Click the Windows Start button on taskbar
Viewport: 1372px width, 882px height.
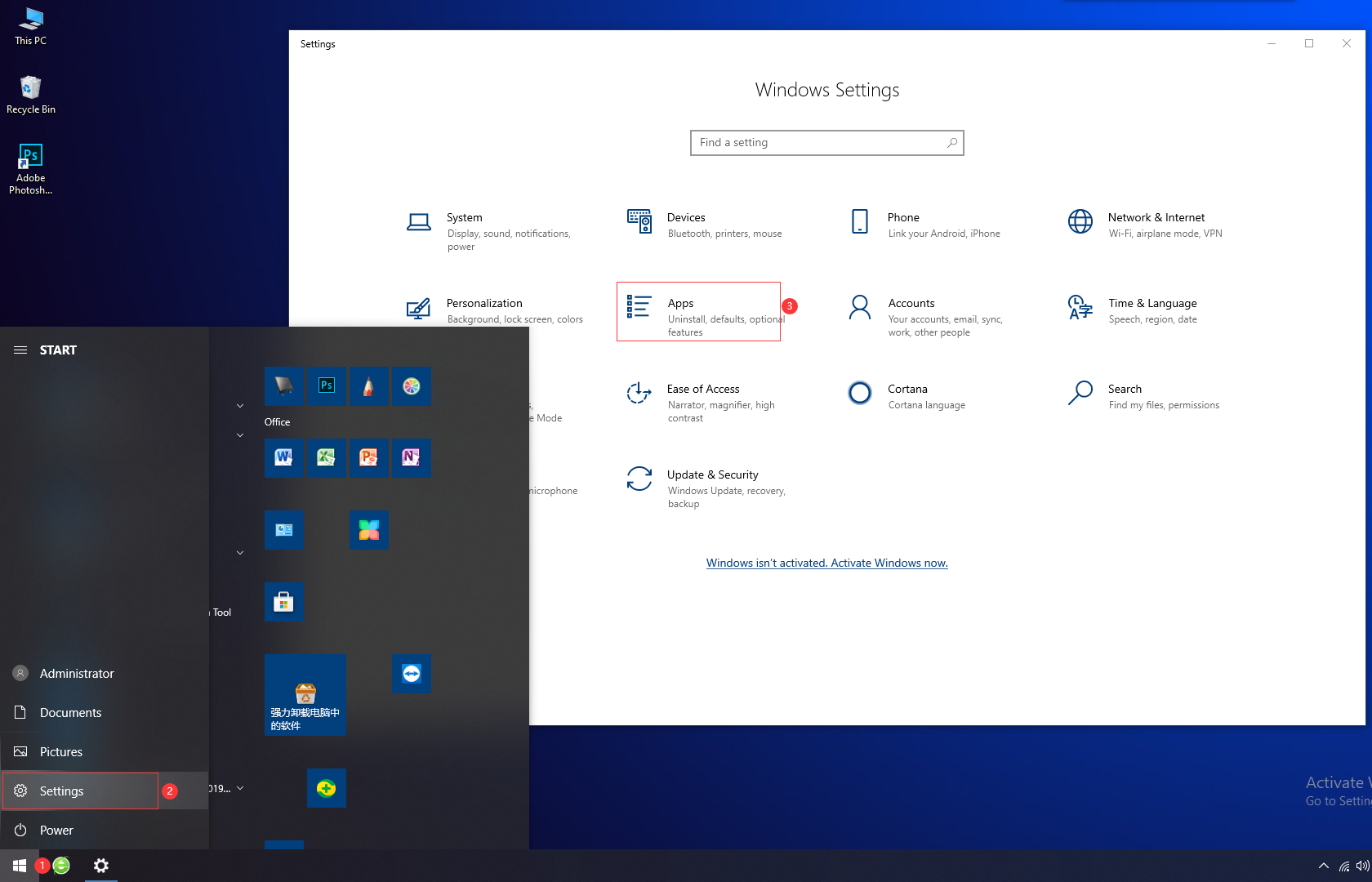(x=20, y=866)
